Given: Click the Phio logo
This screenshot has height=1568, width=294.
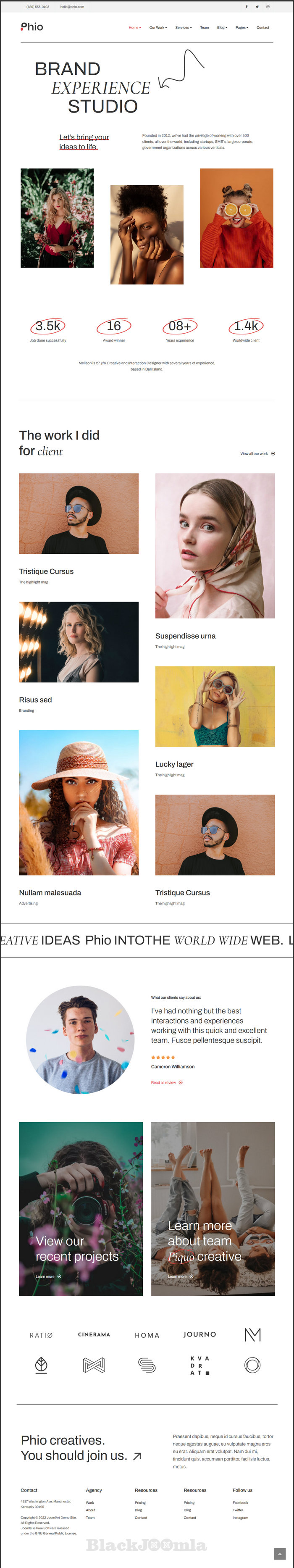Looking at the screenshot, I should point(31,27).
